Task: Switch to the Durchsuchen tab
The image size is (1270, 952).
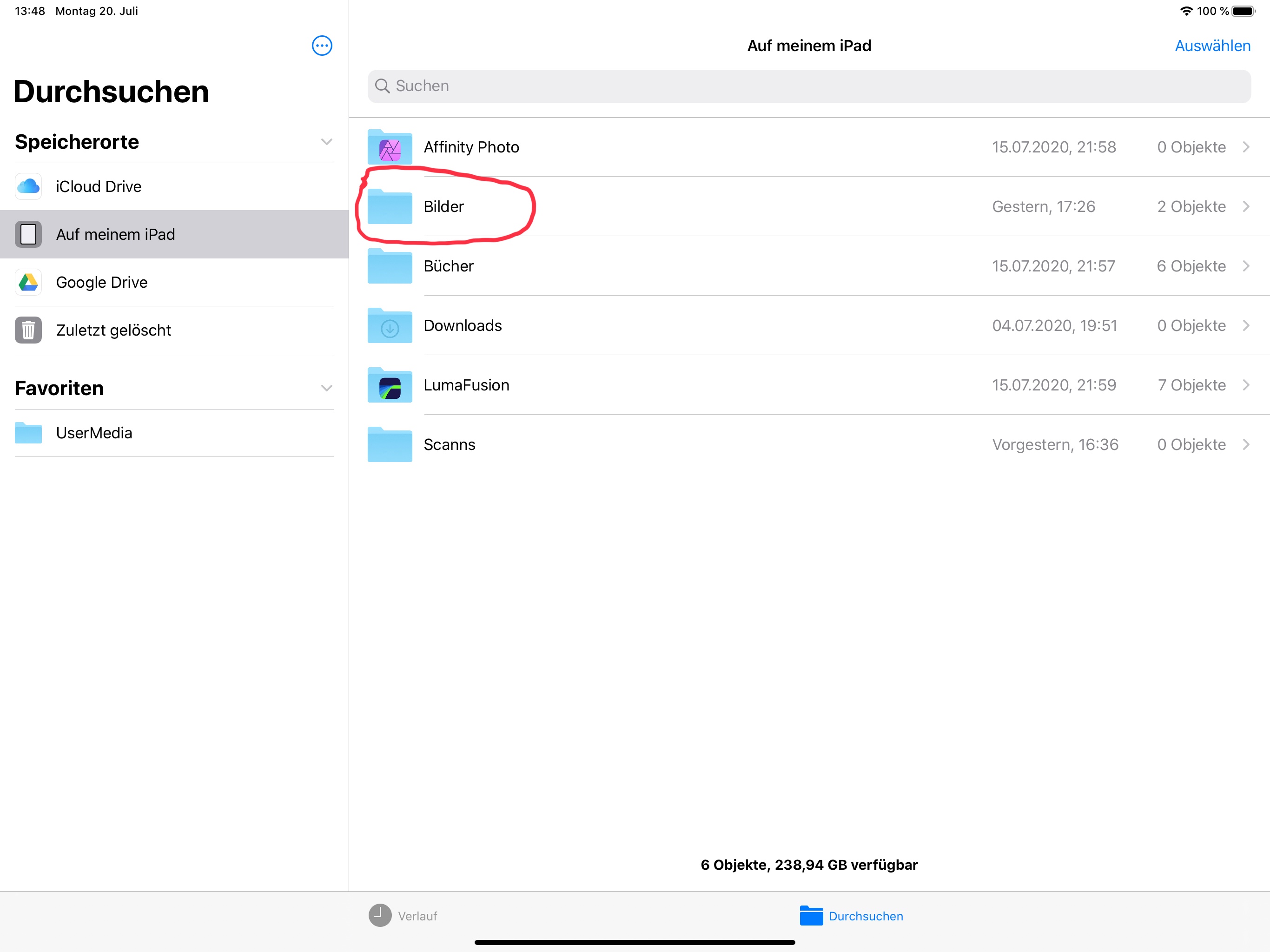Action: point(852,916)
